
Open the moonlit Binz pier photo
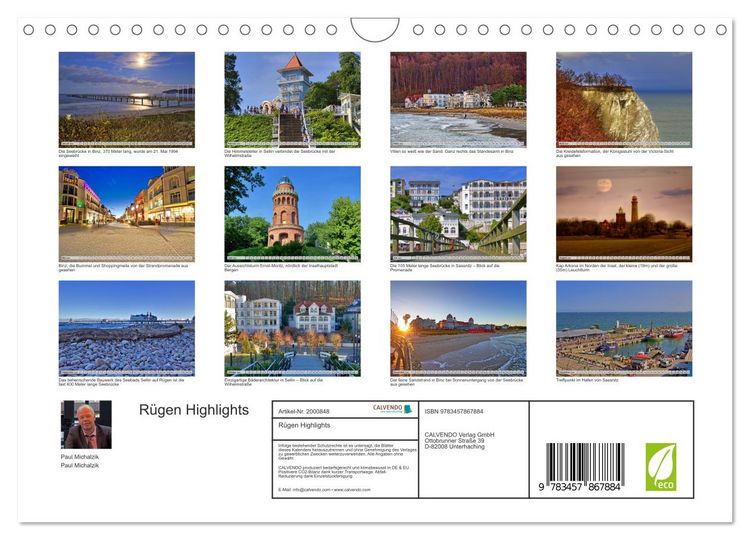click(x=127, y=99)
